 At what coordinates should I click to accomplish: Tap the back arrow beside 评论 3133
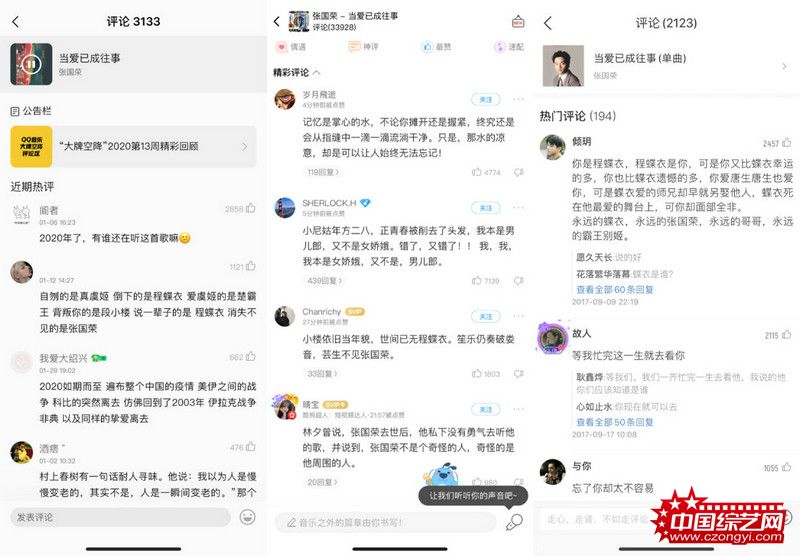click(15, 21)
